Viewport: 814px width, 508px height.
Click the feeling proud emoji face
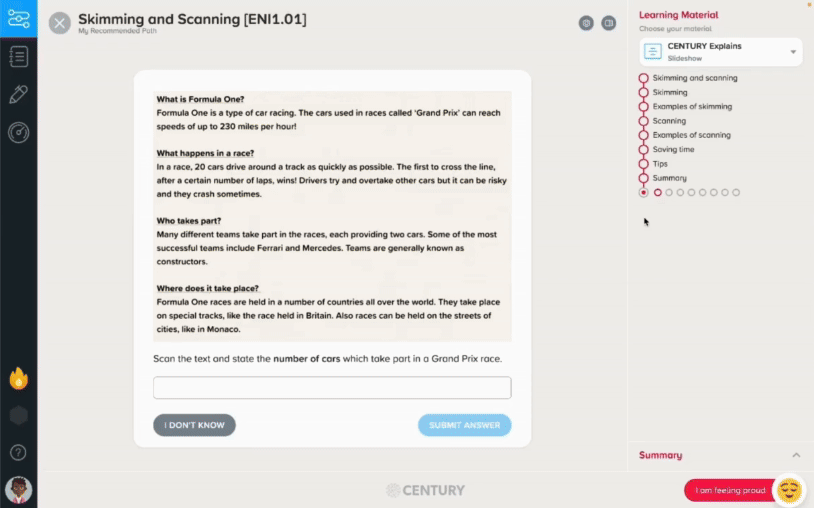789,490
